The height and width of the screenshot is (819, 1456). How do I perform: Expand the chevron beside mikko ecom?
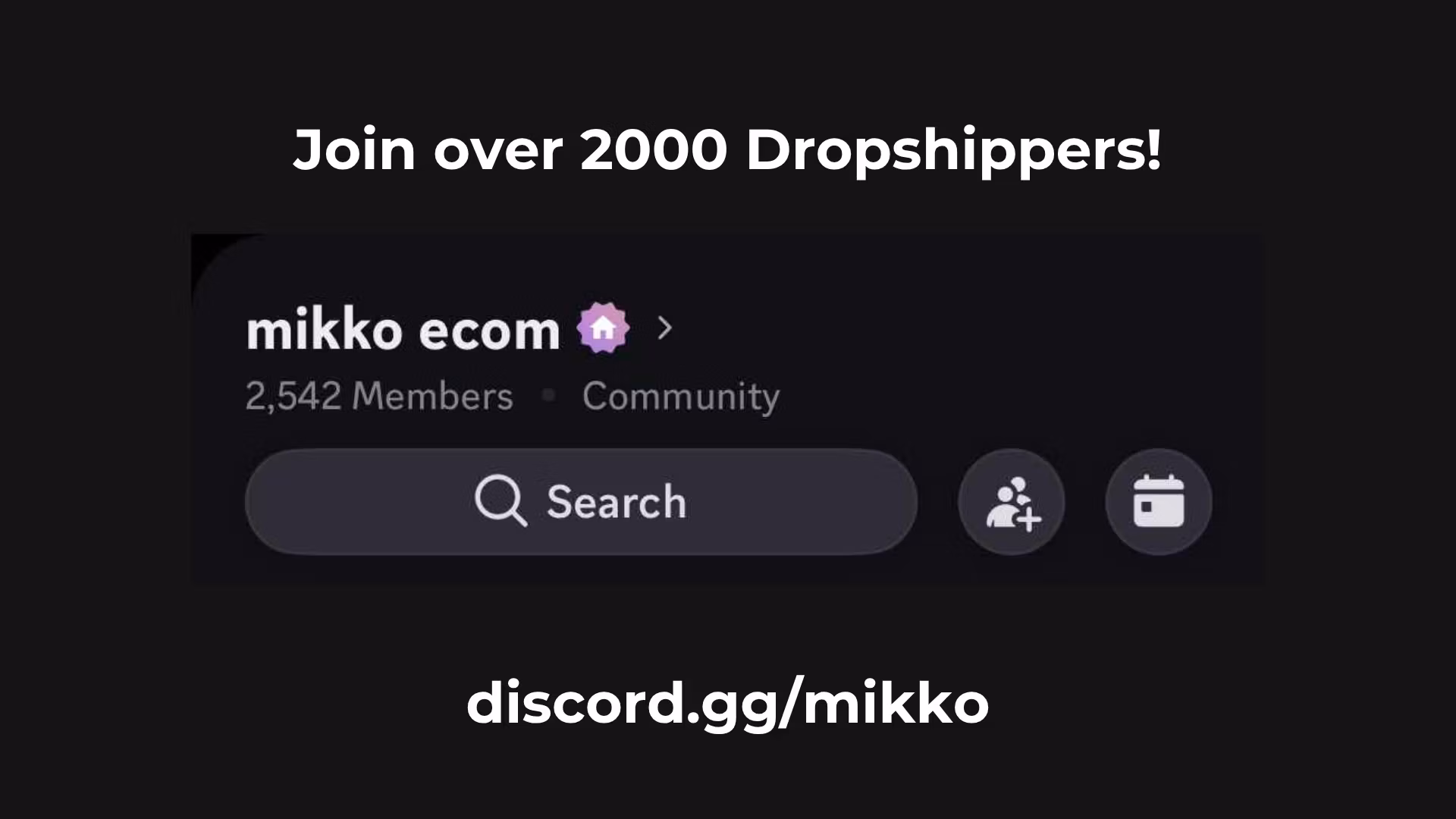pyautogui.click(x=665, y=328)
